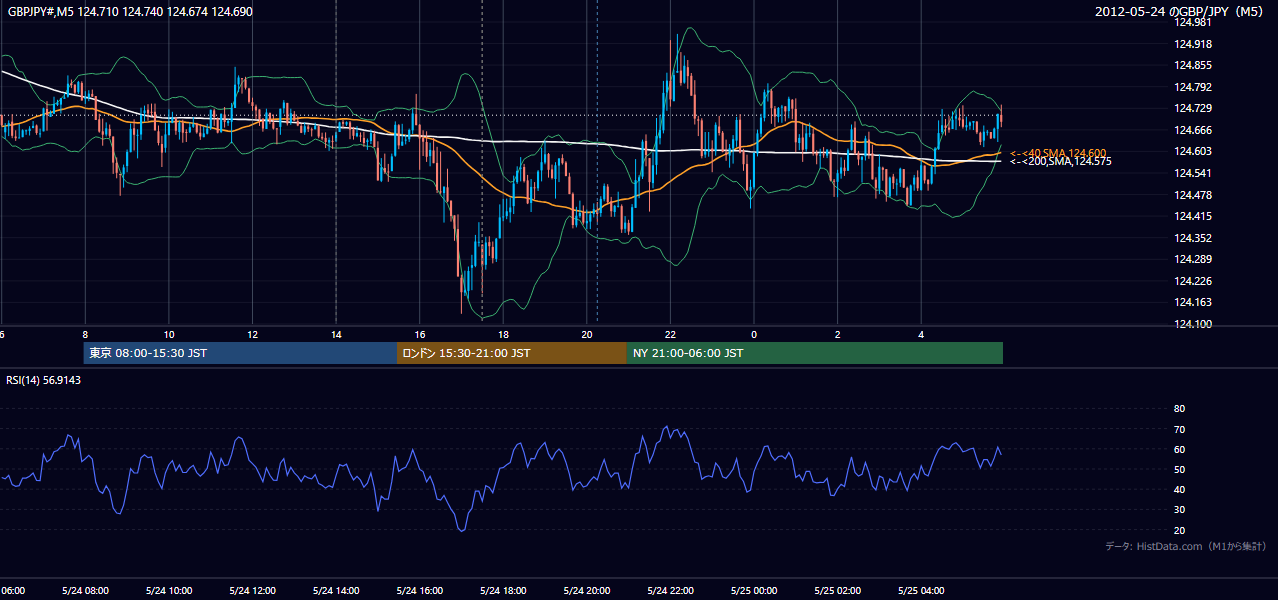Click price axis value 124.792
Viewport: 1278px width, 600px height.
point(1193,87)
